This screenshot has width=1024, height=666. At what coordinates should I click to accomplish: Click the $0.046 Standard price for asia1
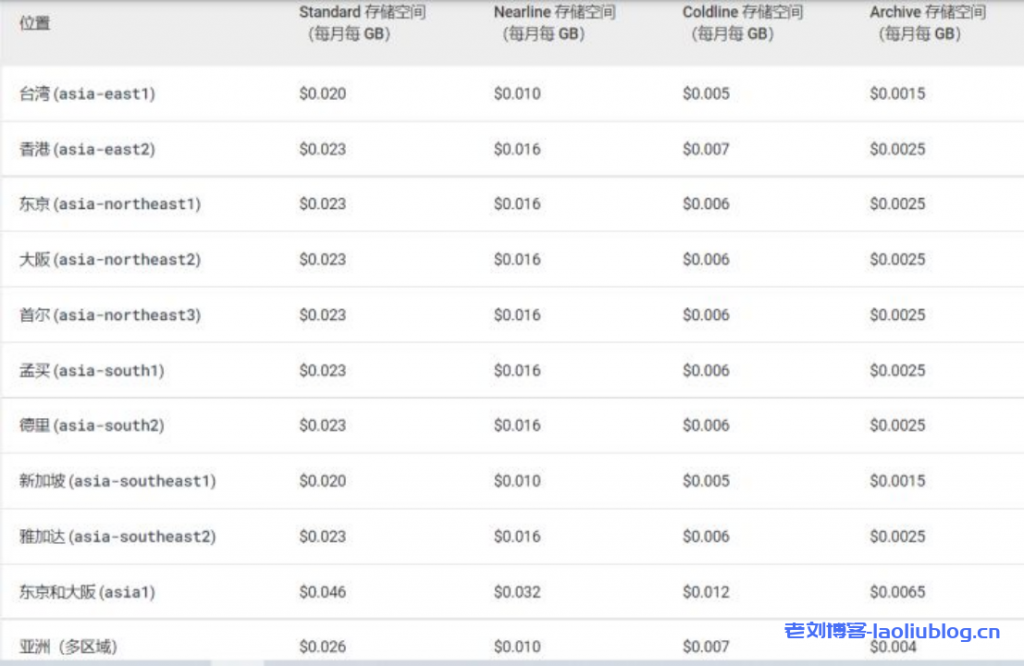point(322,592)
